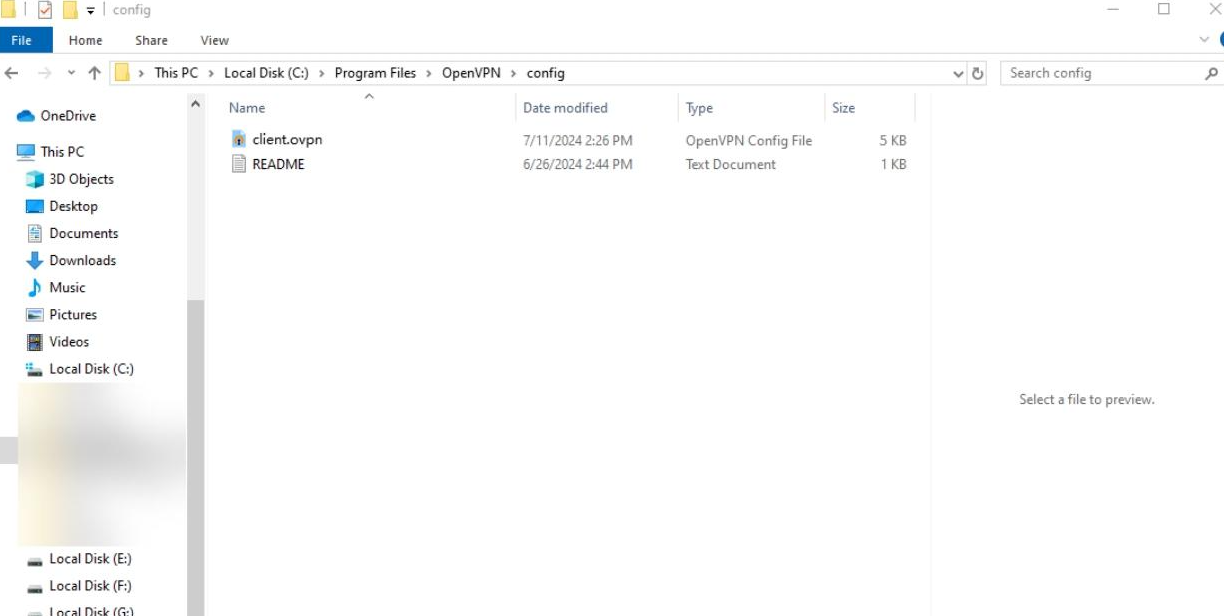The width and height of the screenshot is (1224, 616).
Task: Go to 3D Objects folder
Action: pyautogui.click(x=81, y=179)
